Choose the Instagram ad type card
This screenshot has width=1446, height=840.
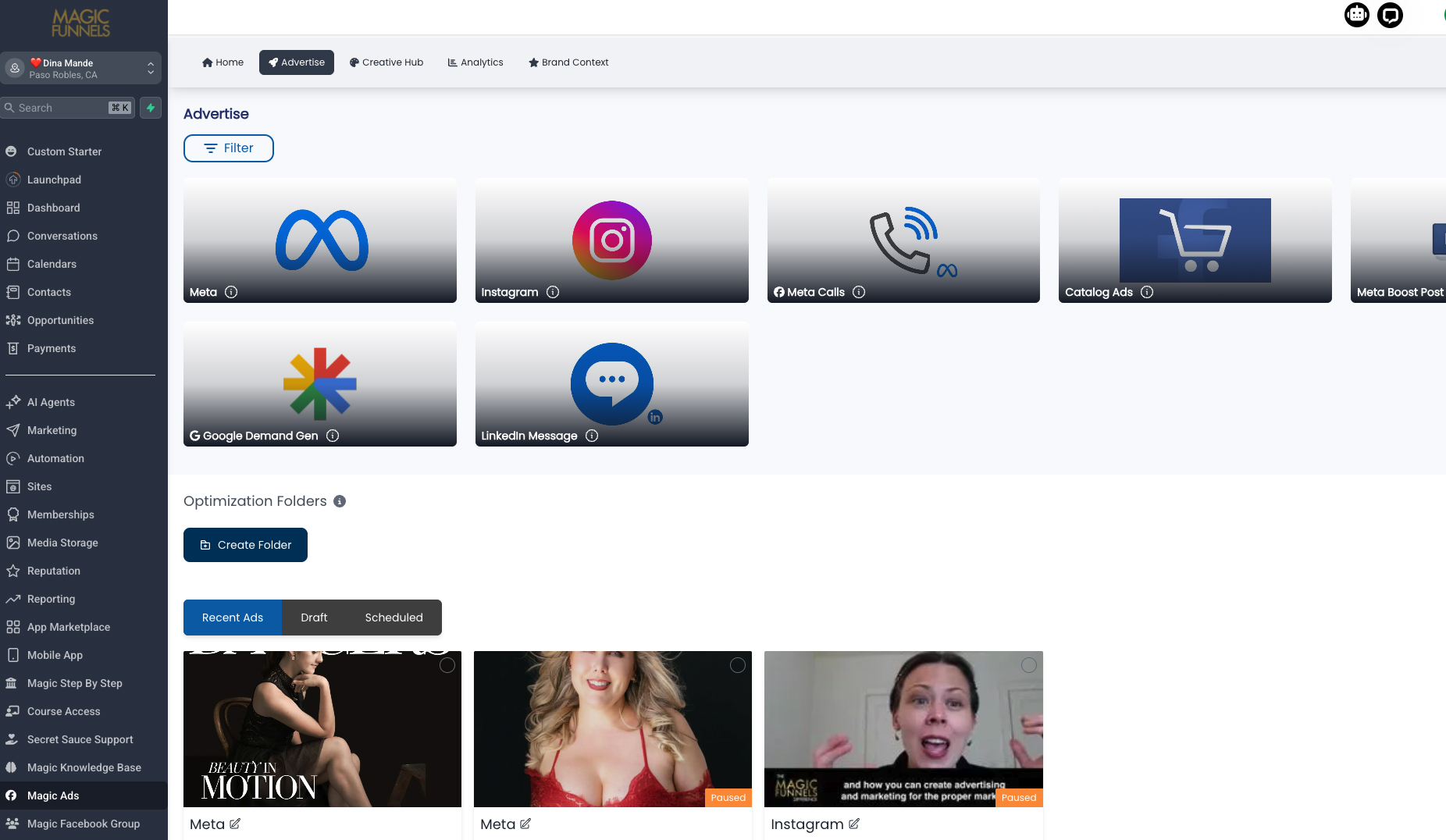click(612, 240)
